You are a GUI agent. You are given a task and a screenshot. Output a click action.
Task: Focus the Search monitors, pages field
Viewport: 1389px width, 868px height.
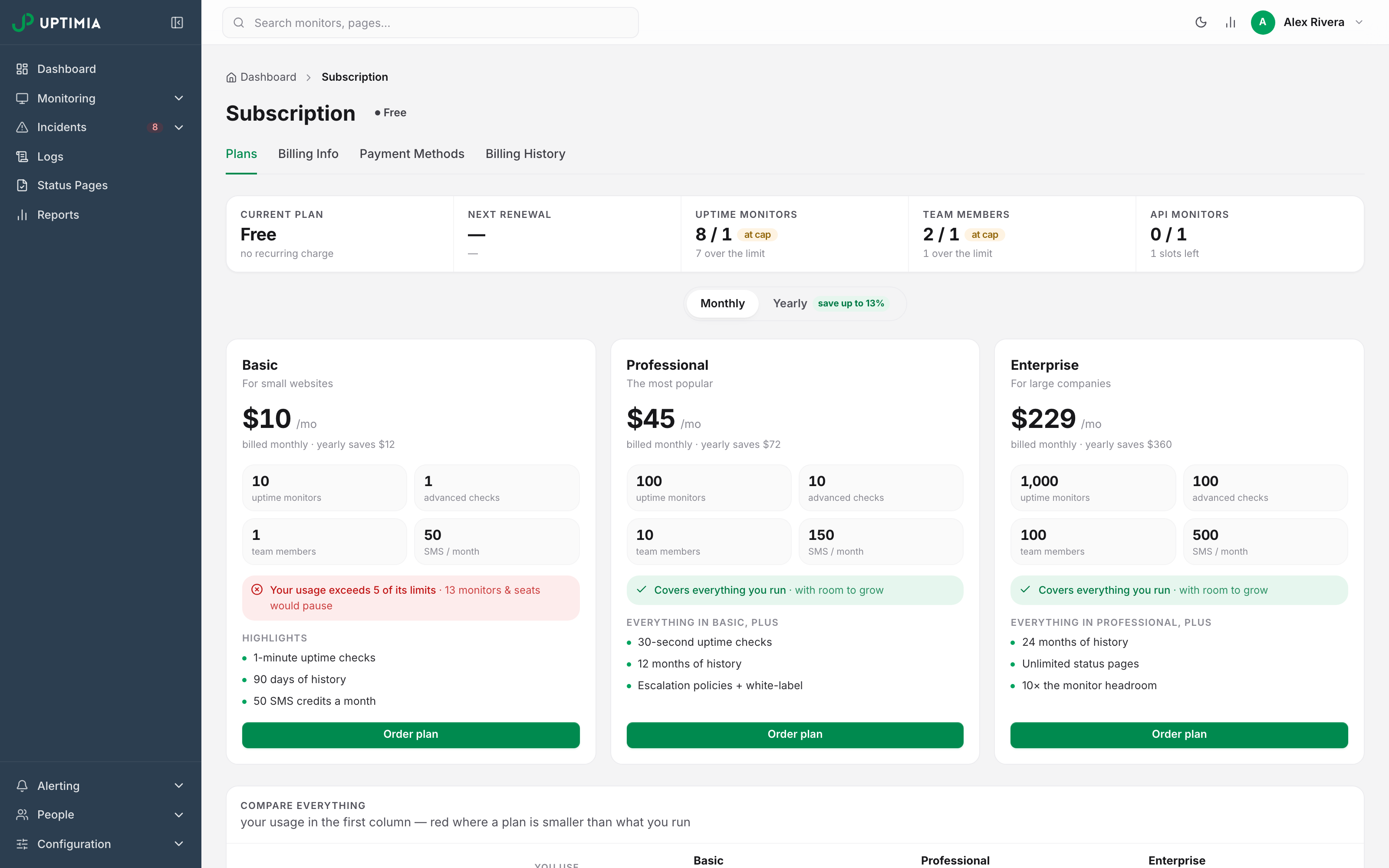[430, 23]
